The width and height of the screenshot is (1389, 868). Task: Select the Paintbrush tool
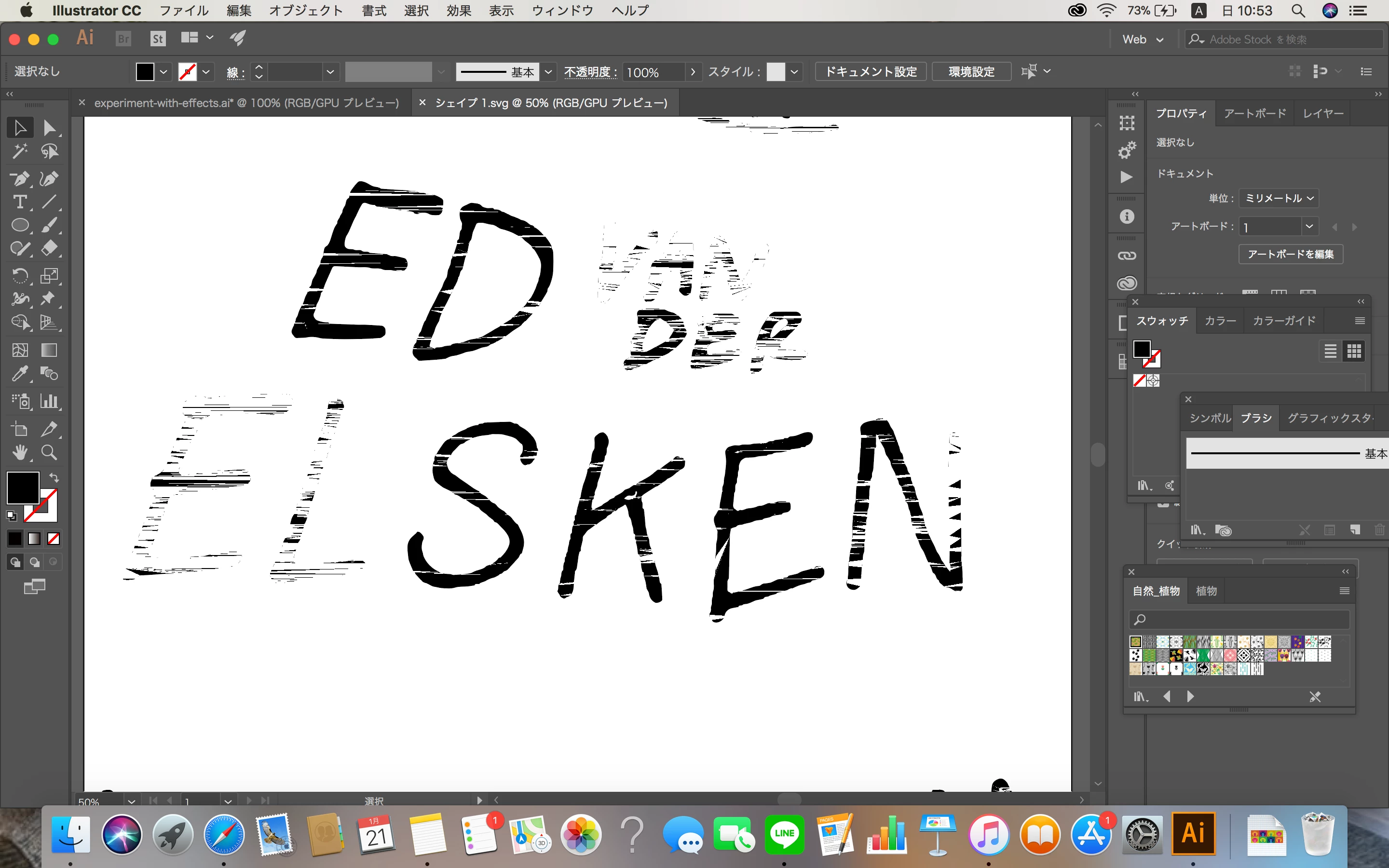[49, 225]
